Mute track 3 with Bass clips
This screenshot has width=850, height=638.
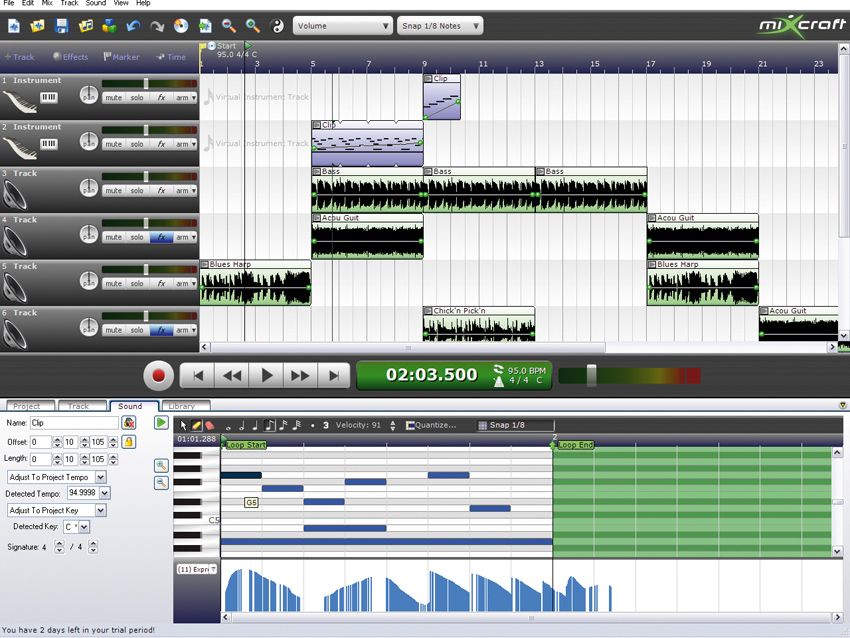coord(113,191)
